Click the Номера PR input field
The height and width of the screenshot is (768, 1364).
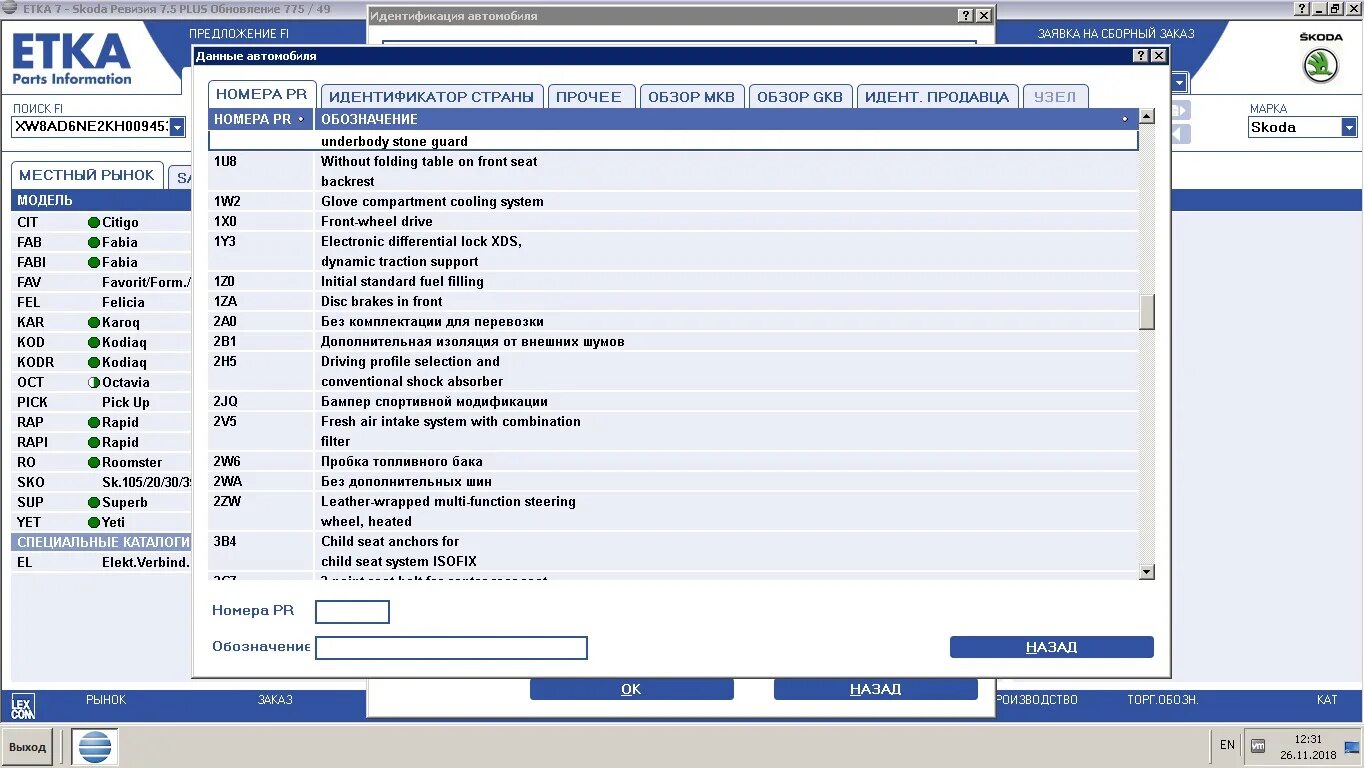pos(352,612)
